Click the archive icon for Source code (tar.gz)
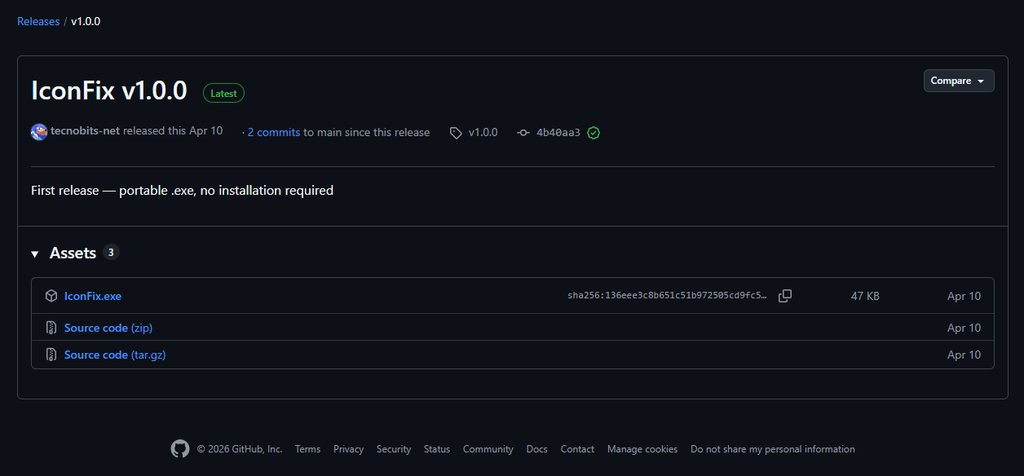 (51, 355)
